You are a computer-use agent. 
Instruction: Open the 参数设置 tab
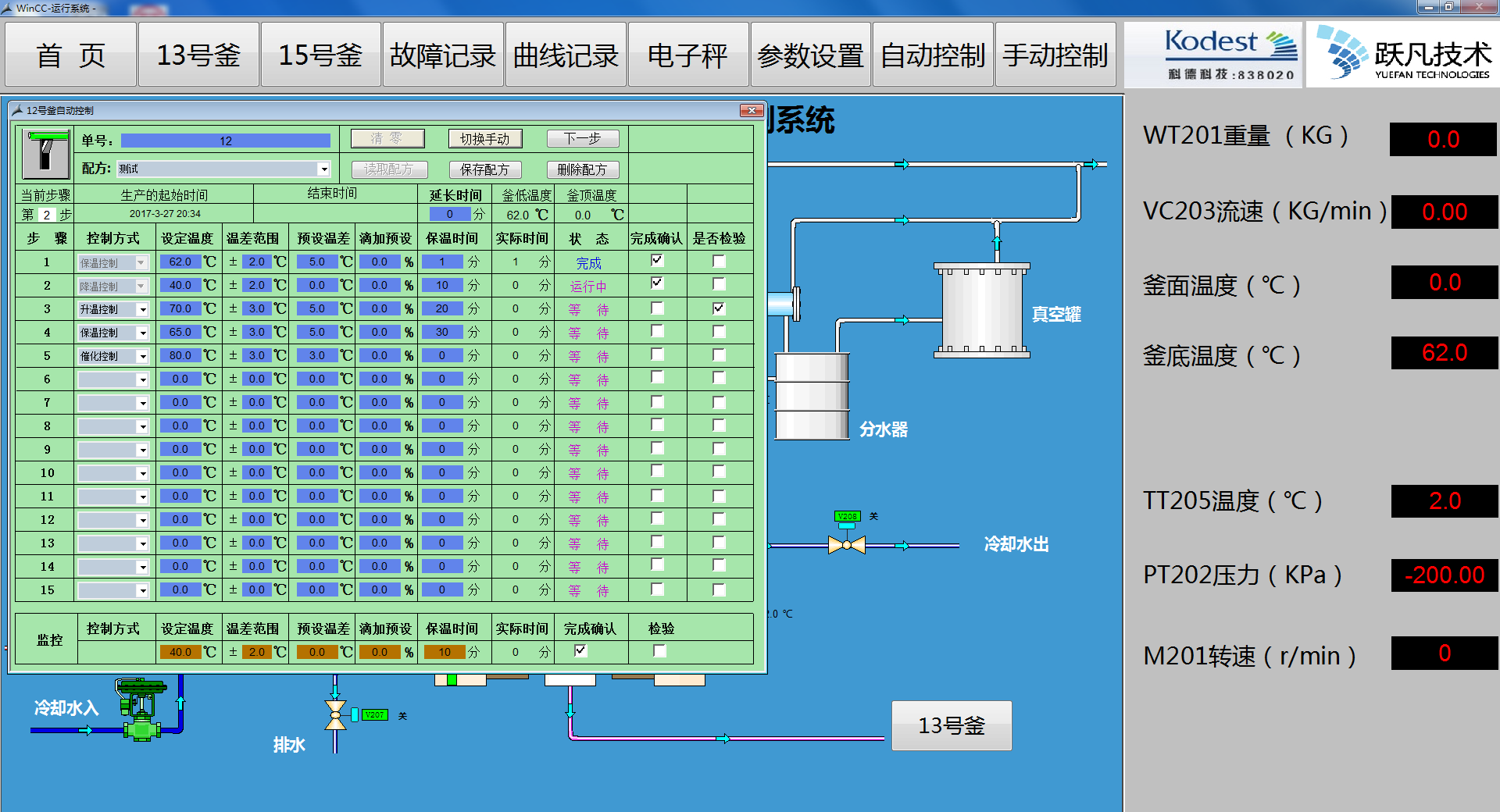(x=810, y=55)
